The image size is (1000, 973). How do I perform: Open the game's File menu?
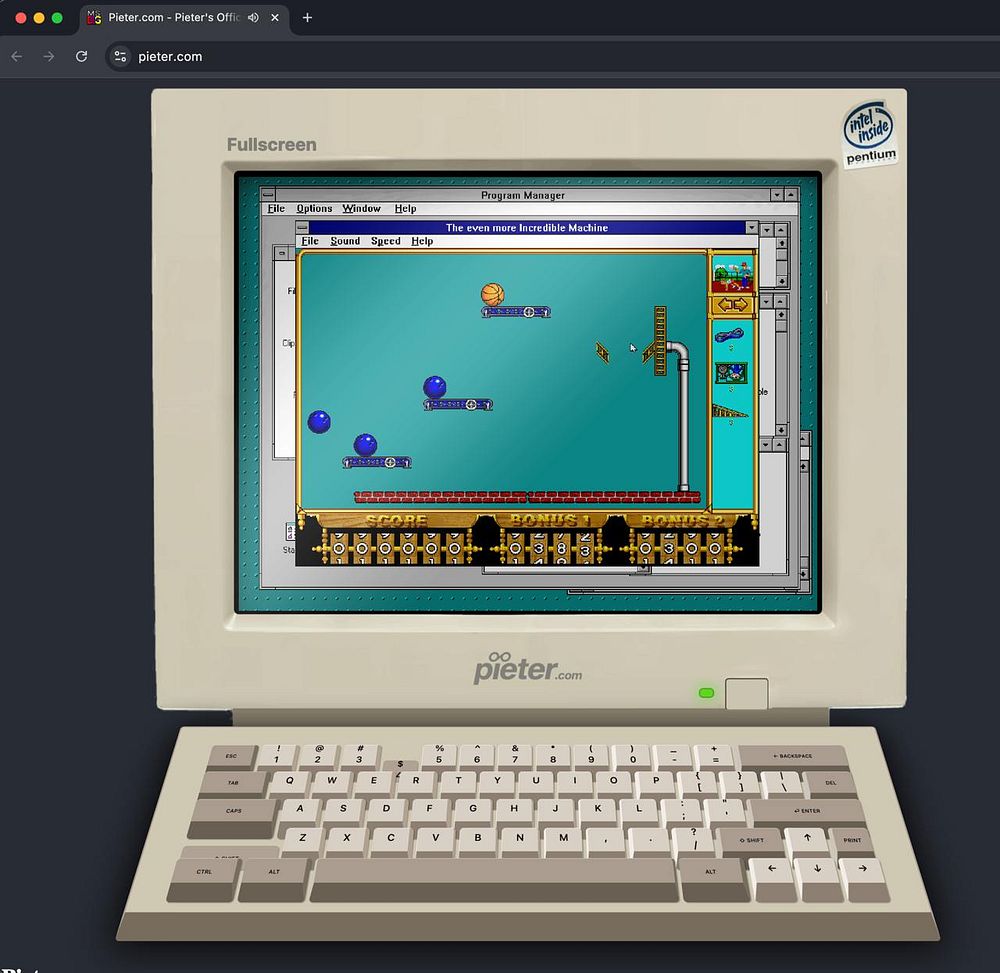click(310, 241)
